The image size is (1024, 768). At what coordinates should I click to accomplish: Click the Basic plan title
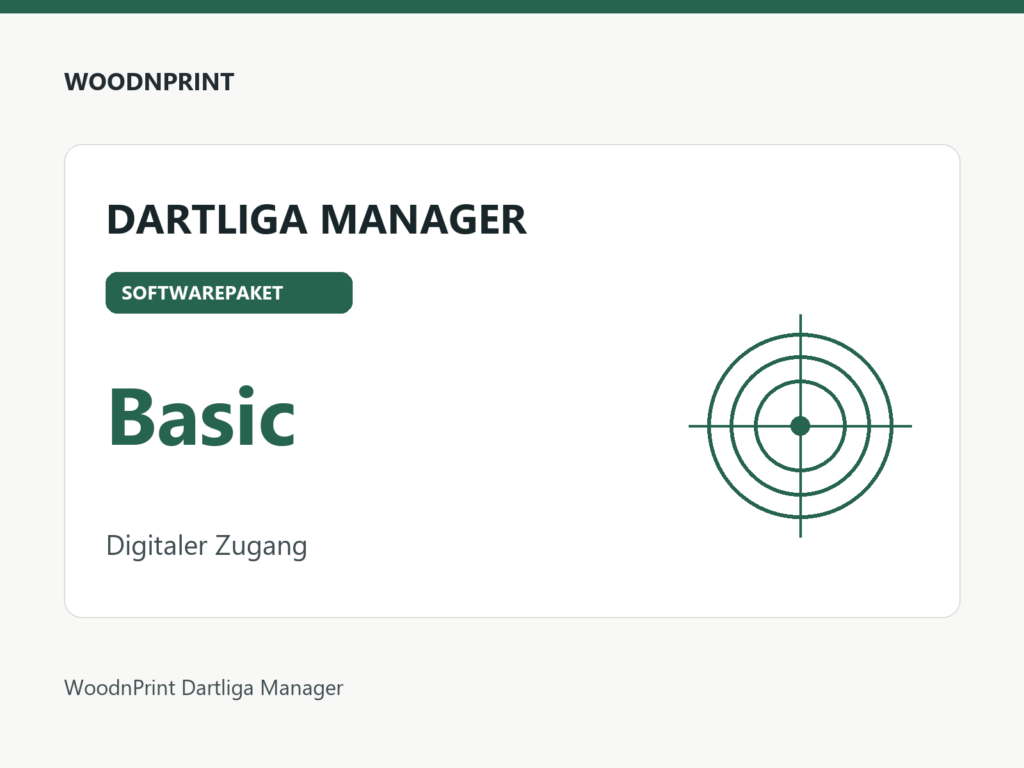pyautogui.click(x=201, y=417)
